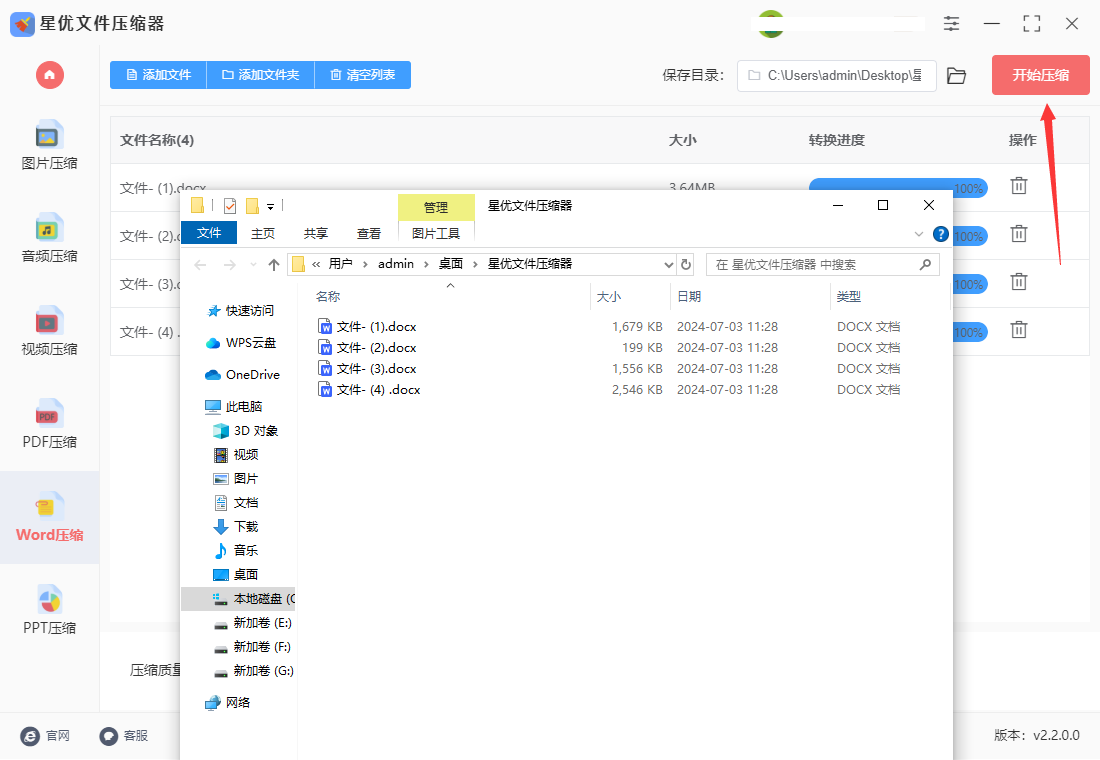Open 客服 link at bottom
This screenshot has height=760, width=1100.
click(x=123, y=735)
